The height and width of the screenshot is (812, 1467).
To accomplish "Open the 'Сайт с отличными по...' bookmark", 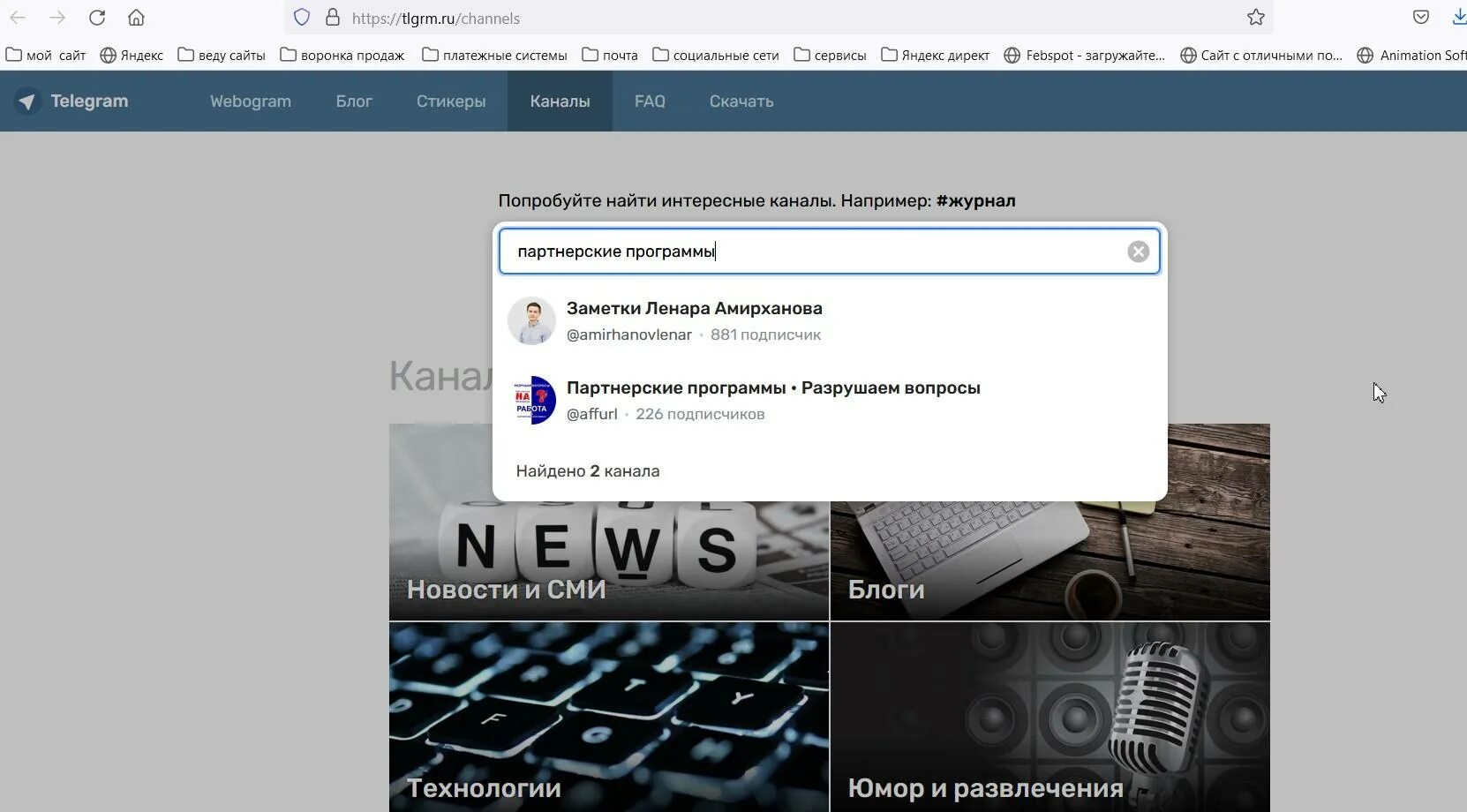I will click(1261, 56).
